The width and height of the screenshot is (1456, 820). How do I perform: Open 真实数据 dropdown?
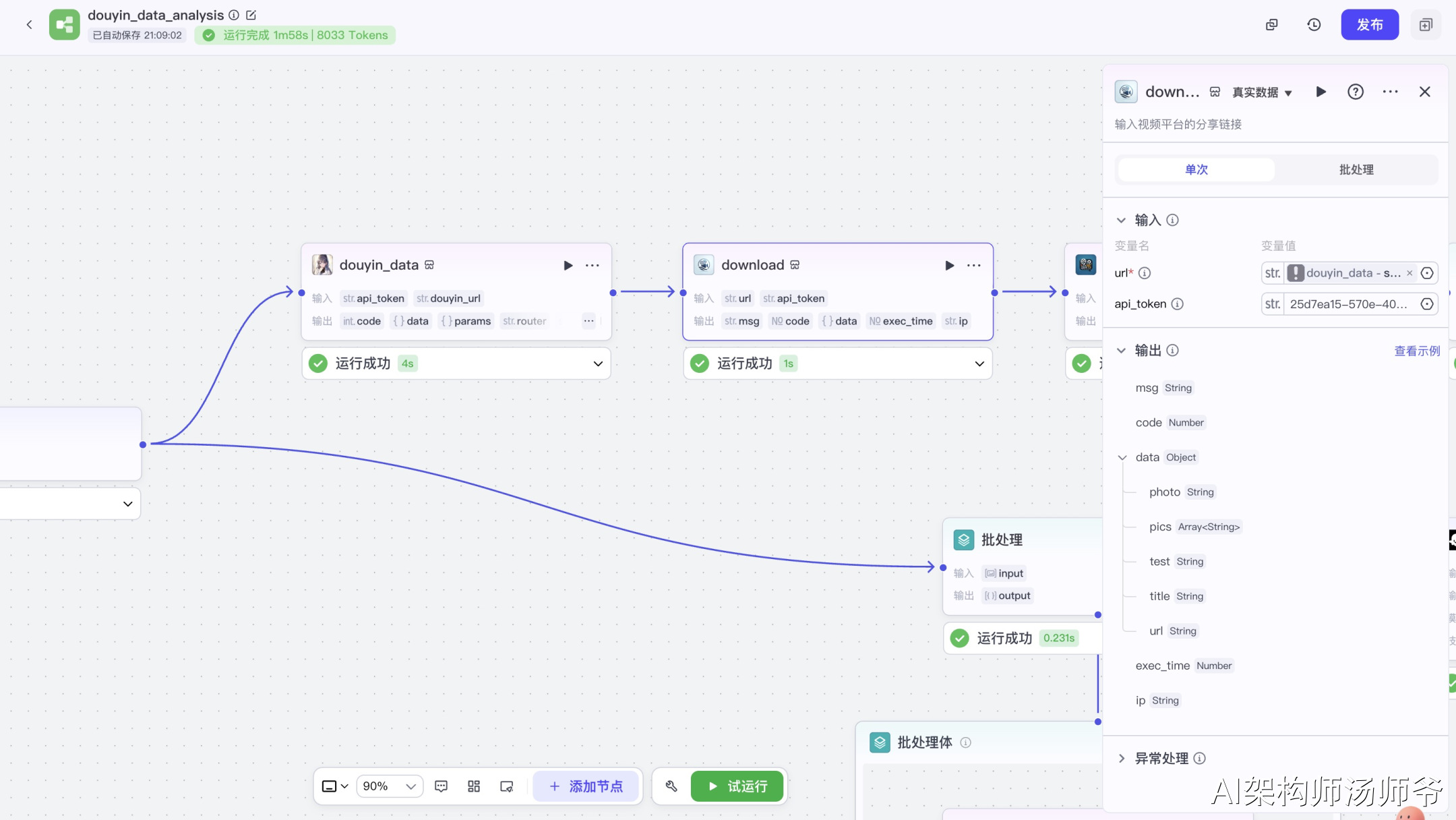tap(1262, 92)
